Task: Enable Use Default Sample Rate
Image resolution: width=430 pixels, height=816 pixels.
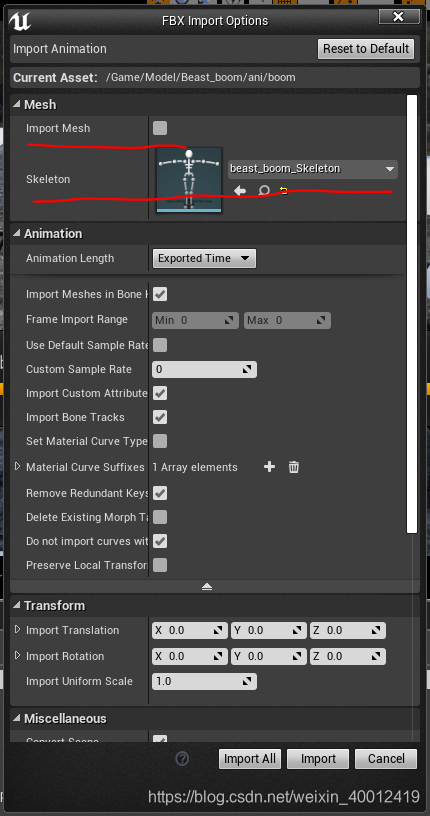Action: [x=160, y=345]
